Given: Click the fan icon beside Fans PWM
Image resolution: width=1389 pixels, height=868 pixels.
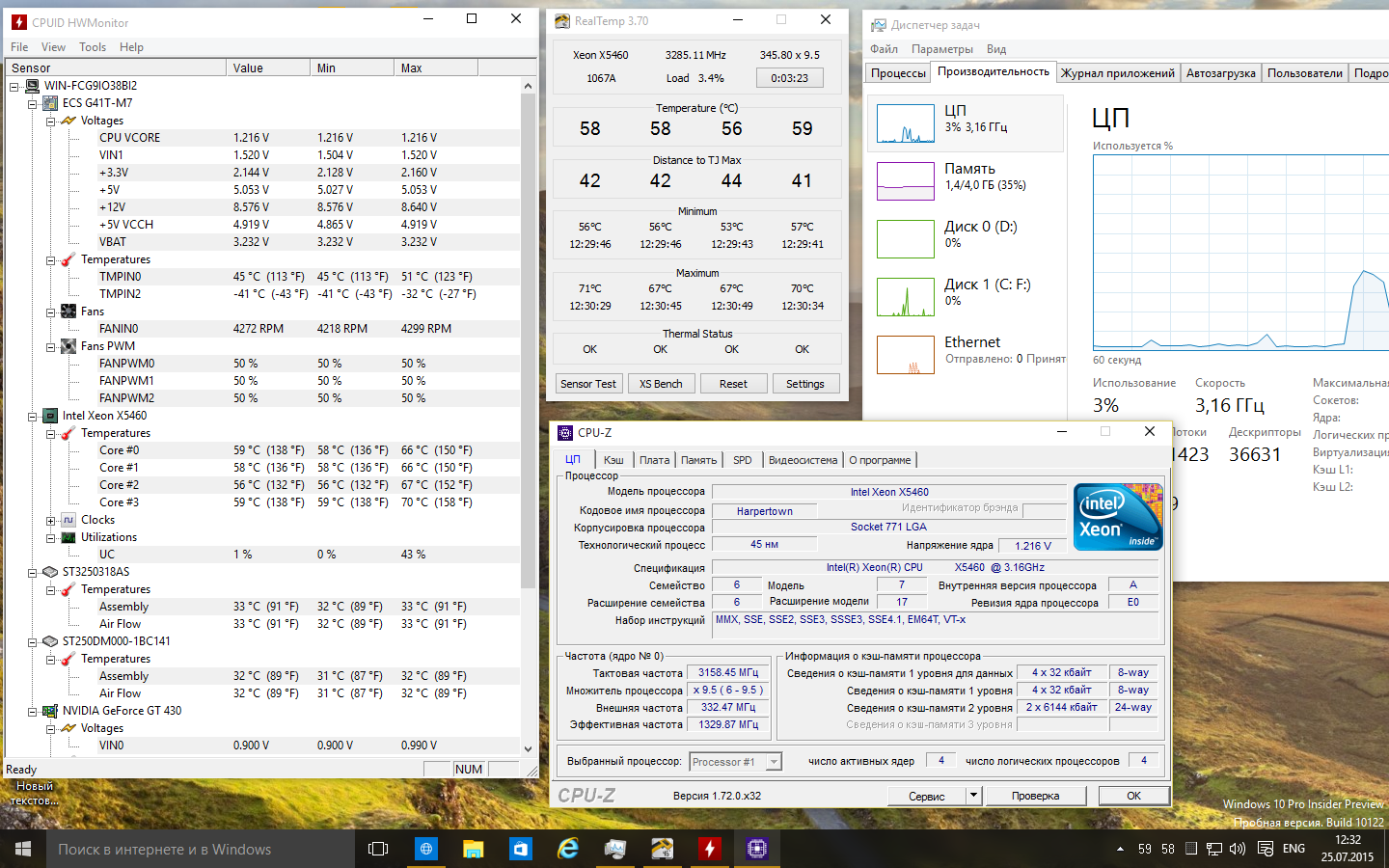Looking at the screenshot, I should point(68,346).
